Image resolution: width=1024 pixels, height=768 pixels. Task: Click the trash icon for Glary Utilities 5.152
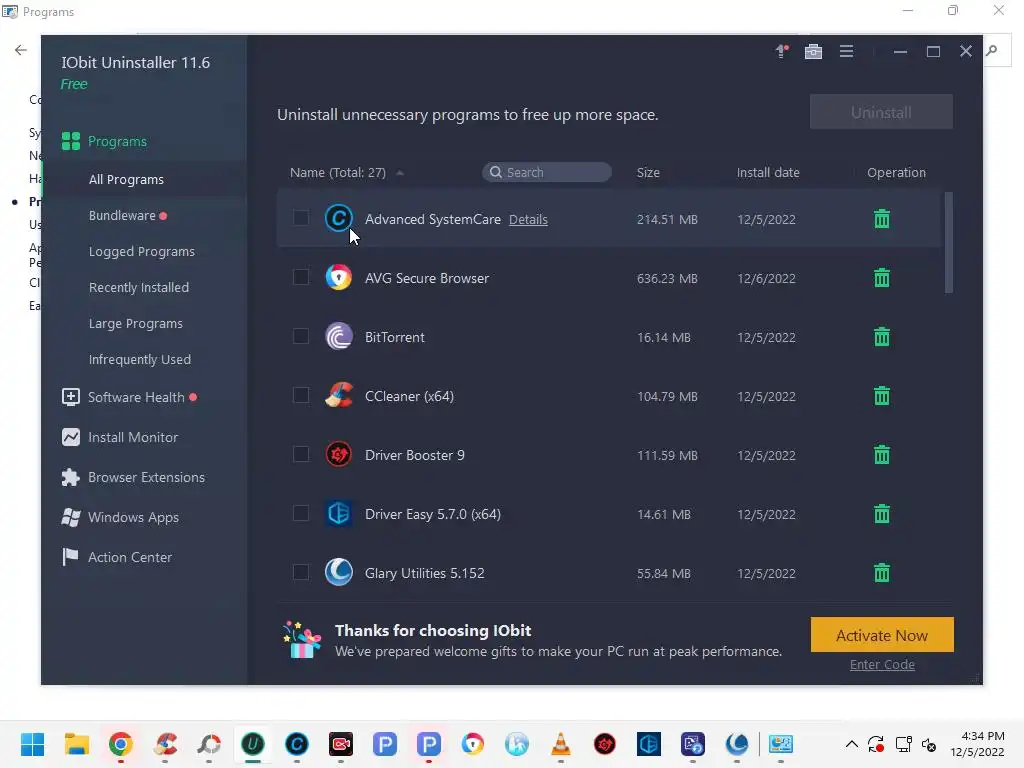[882, 573]
